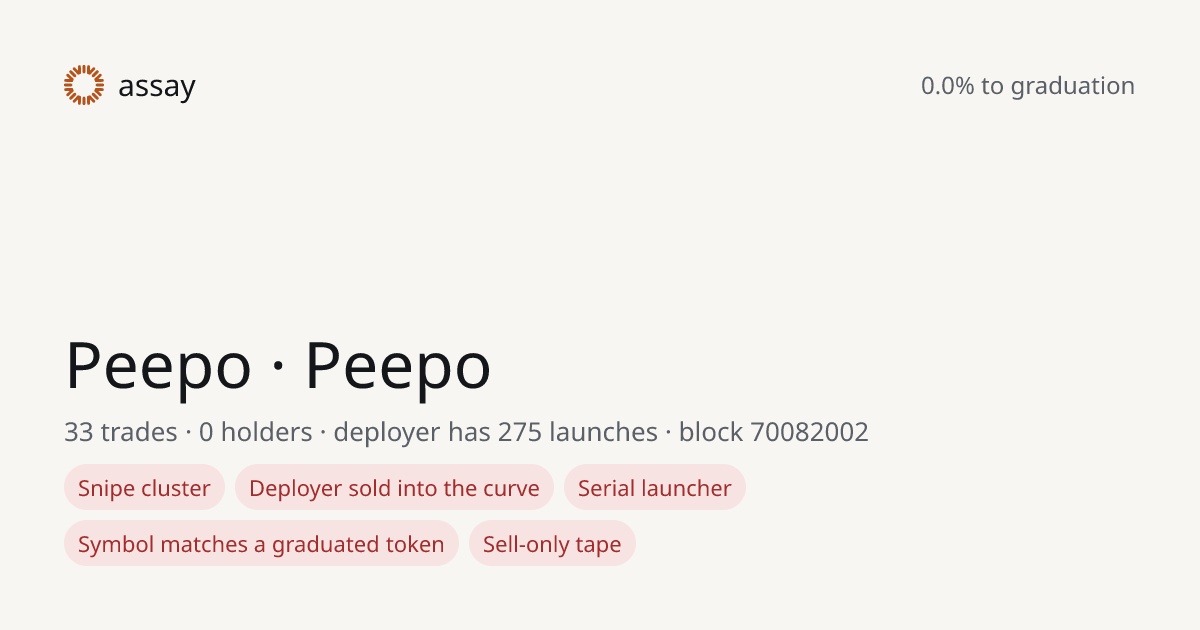This screenshot has width=1200, height=630.
Task: Select the 'Sell-only tape' tag
Action: [552, 544]
